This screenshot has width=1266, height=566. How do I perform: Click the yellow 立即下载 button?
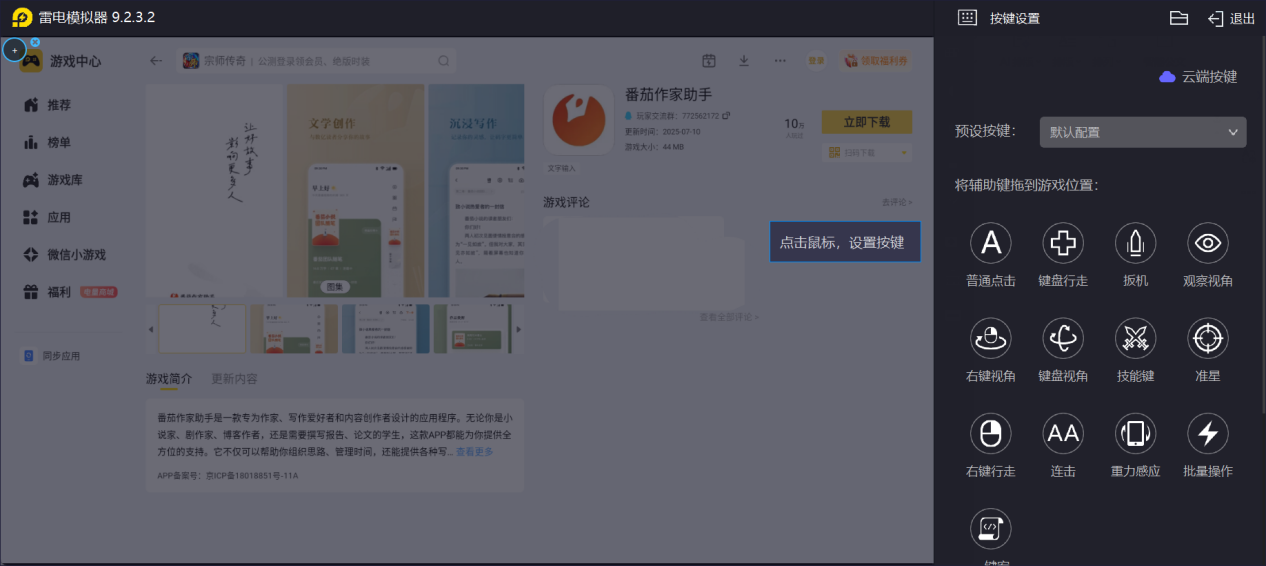point(867,122)
